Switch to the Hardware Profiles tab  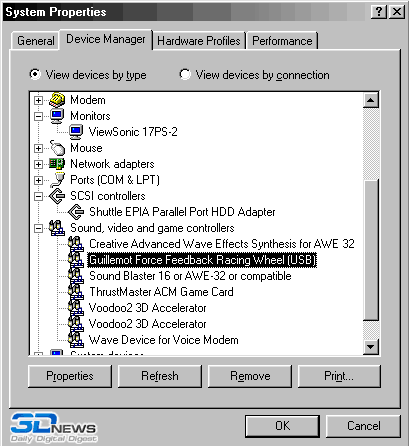tap(199, 41)
